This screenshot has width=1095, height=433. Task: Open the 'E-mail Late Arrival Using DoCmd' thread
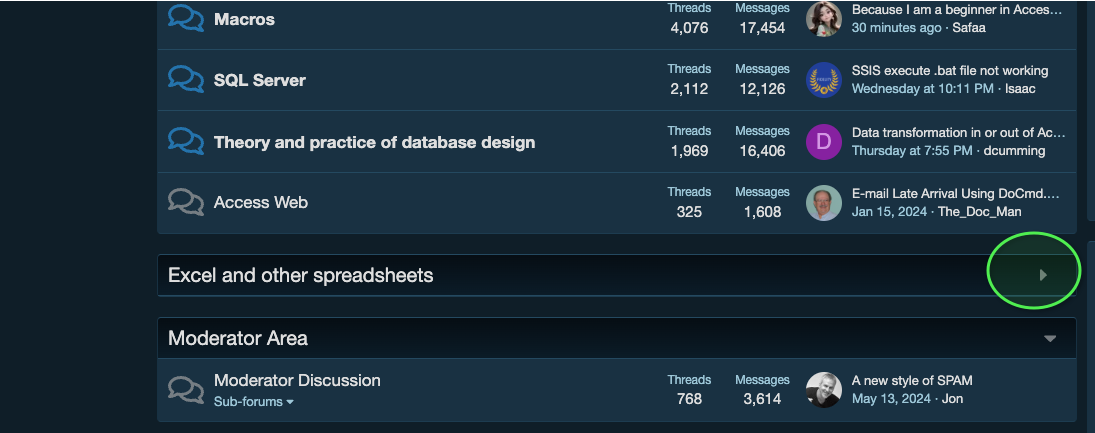[x=956, y=194]
